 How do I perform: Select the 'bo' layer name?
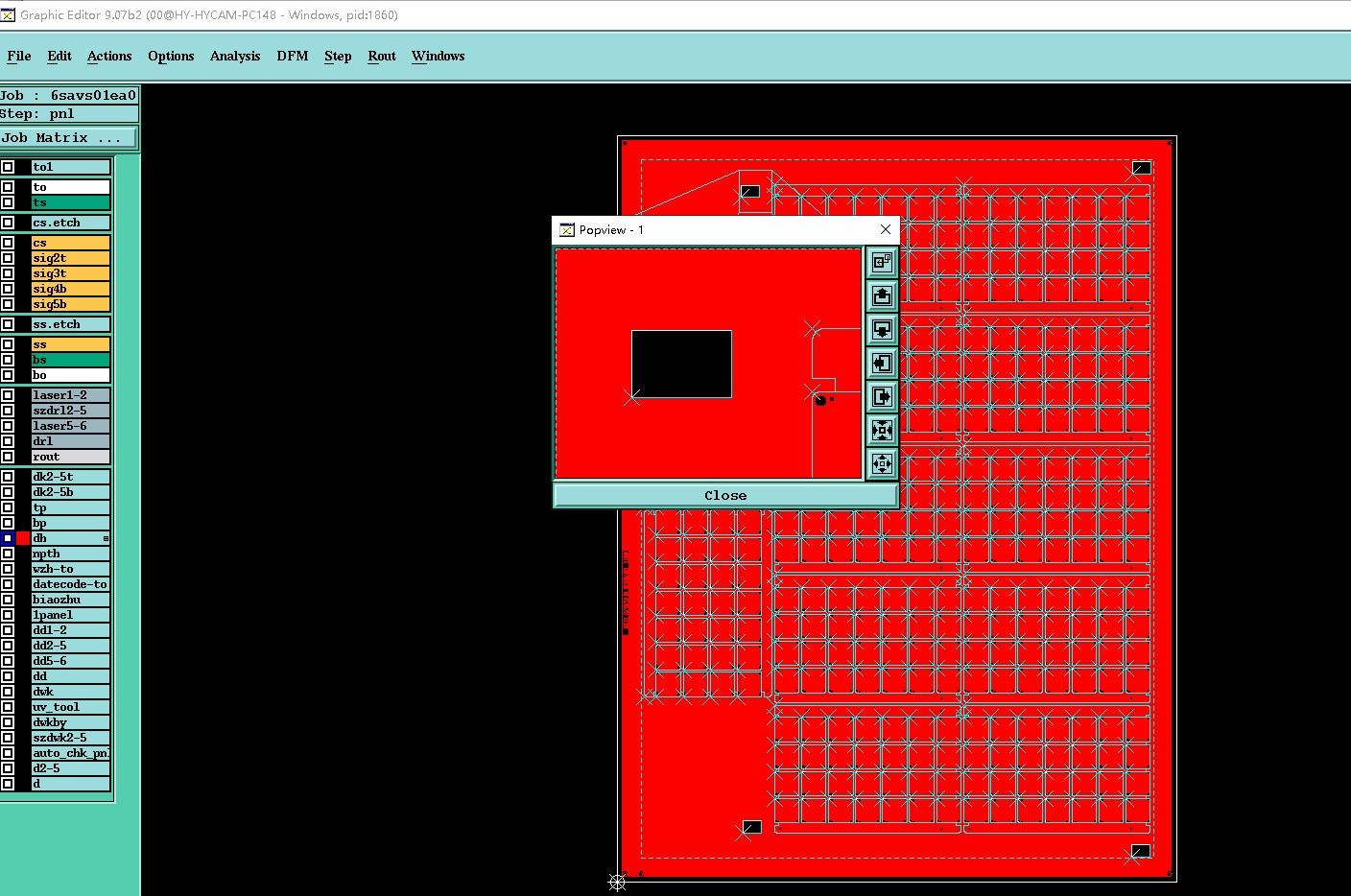pos(71,375)
